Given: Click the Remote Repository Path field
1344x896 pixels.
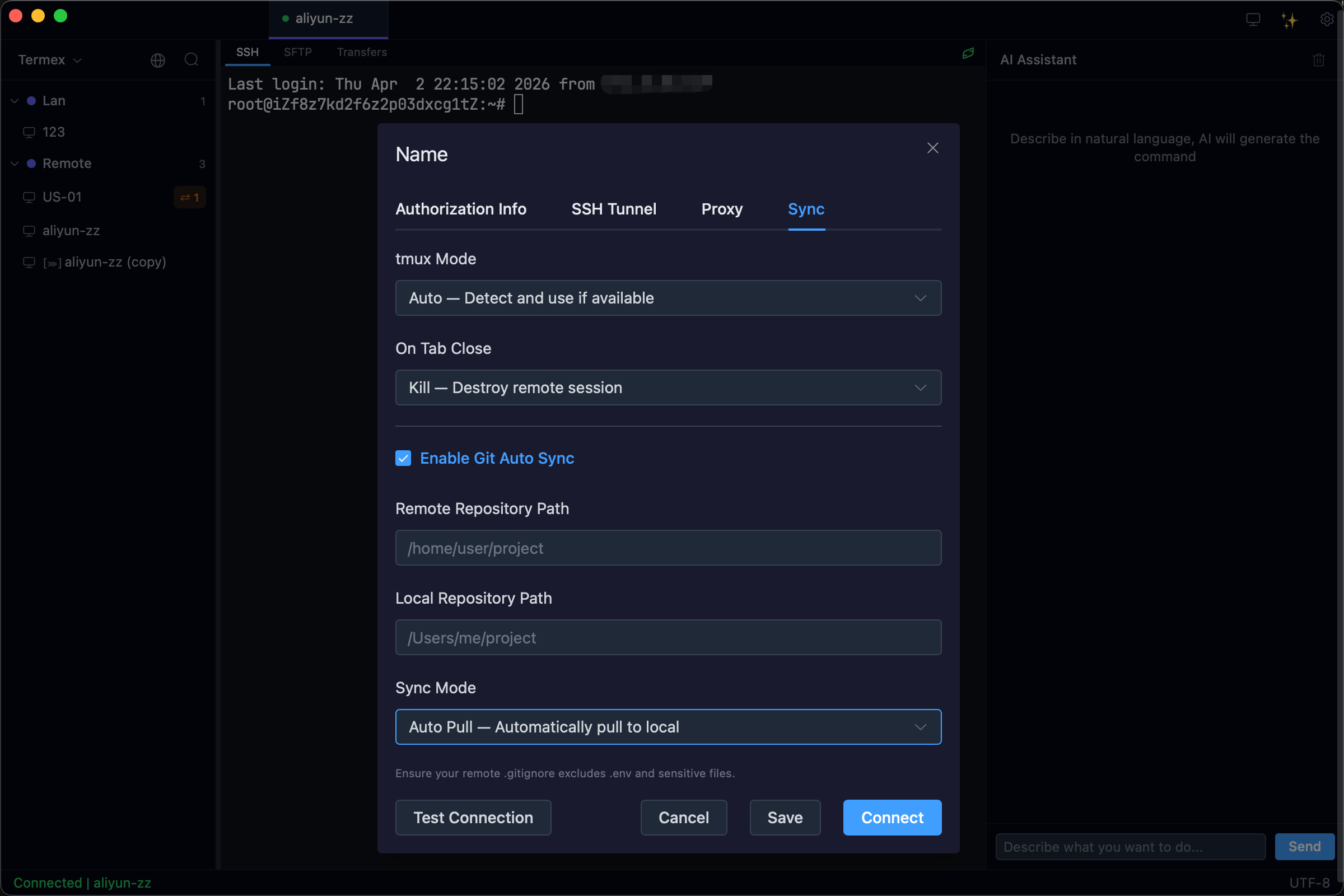Looking at the screenshot, I should (668, 548).
